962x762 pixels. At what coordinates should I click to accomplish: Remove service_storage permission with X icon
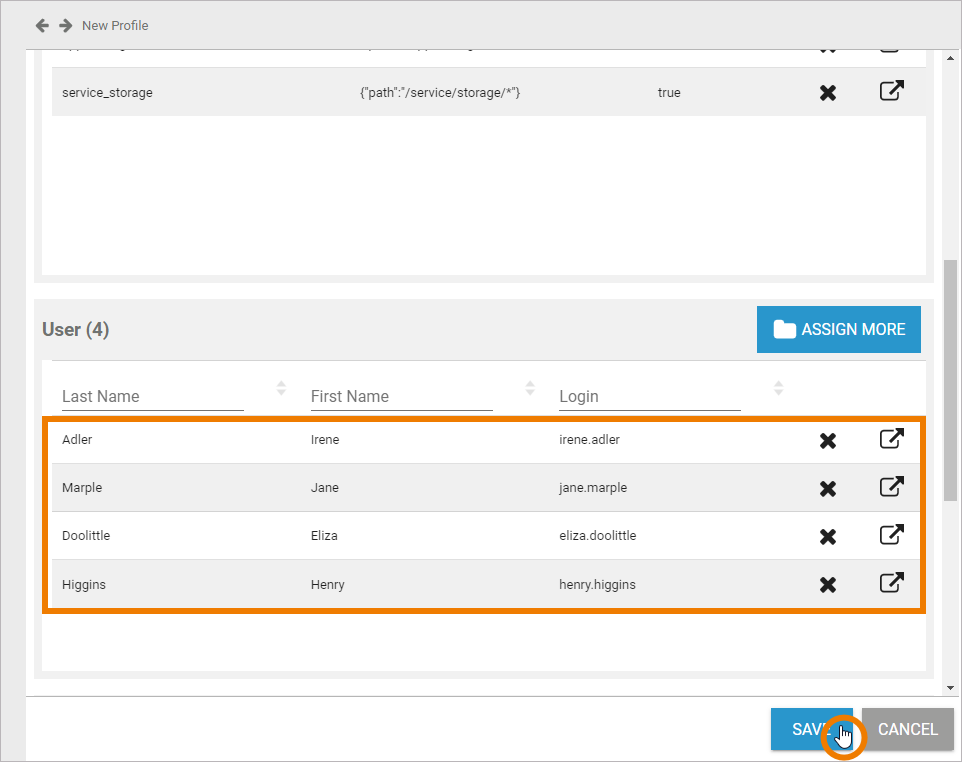(828, 93)
